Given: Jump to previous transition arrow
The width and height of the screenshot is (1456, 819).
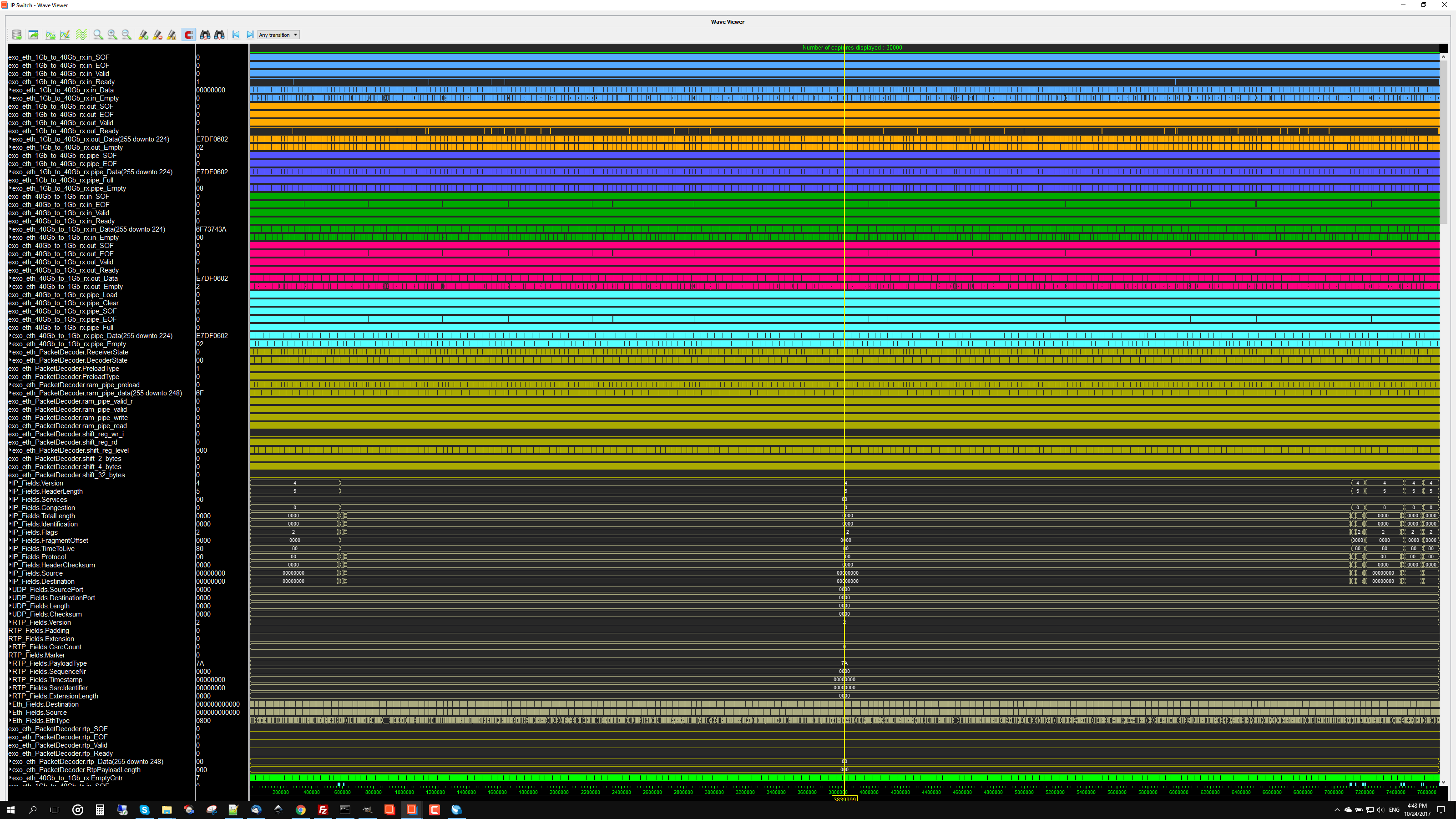Looking at the screenshot, I should click(x=236, y=35).
